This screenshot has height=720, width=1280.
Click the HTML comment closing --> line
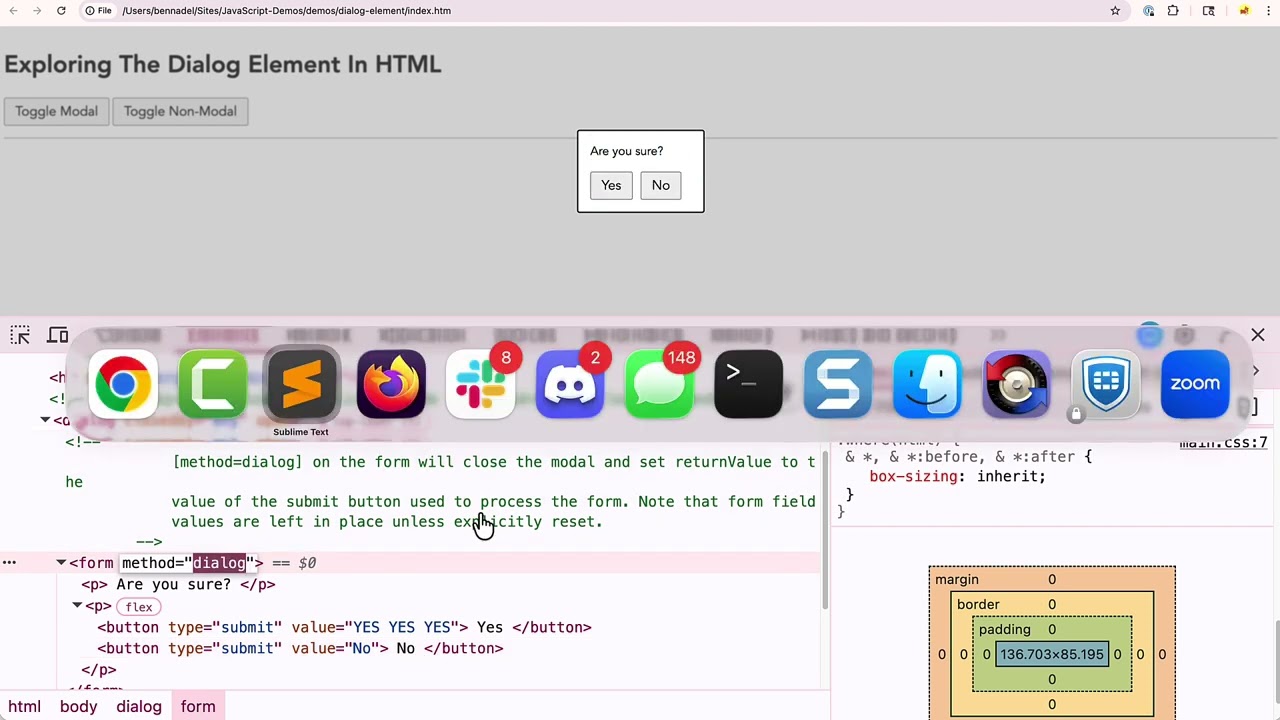pos(149,541)
